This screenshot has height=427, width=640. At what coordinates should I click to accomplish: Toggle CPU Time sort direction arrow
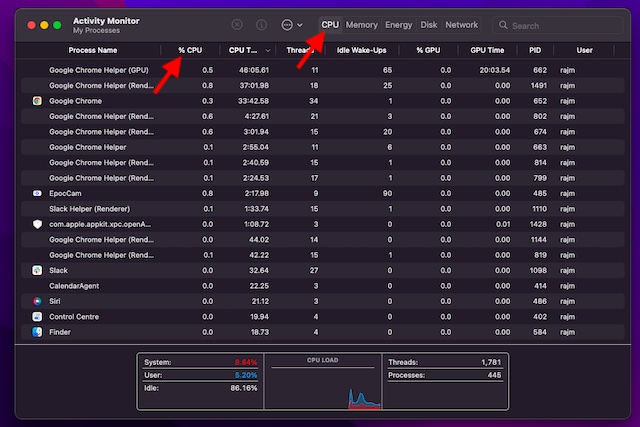coord(268,51)
